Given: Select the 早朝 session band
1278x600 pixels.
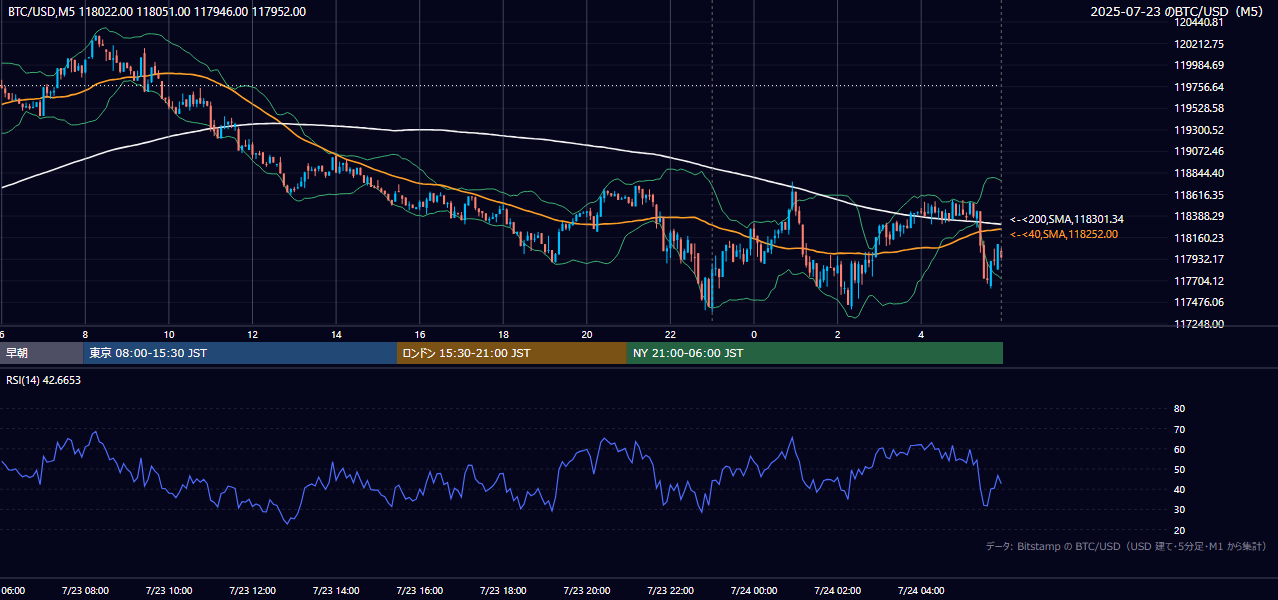Looking at the screenshot, I should 41,353.
